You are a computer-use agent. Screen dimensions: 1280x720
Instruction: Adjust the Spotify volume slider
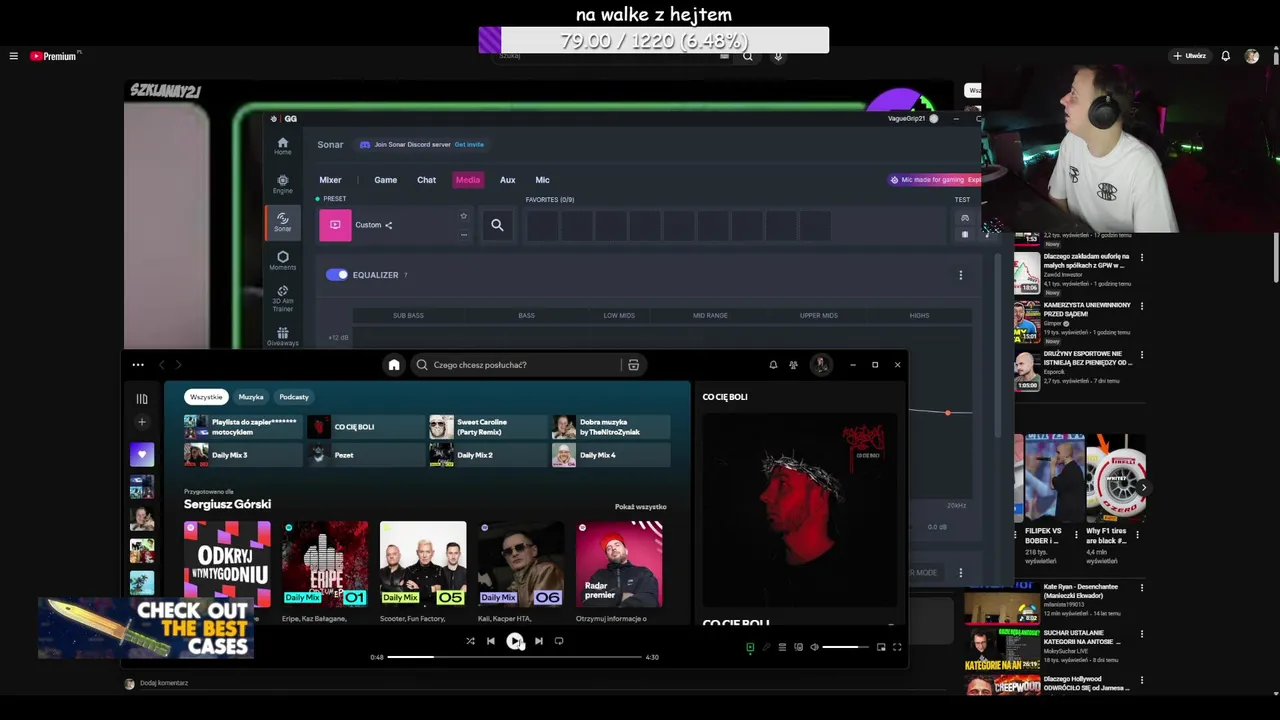pos(846,647)
